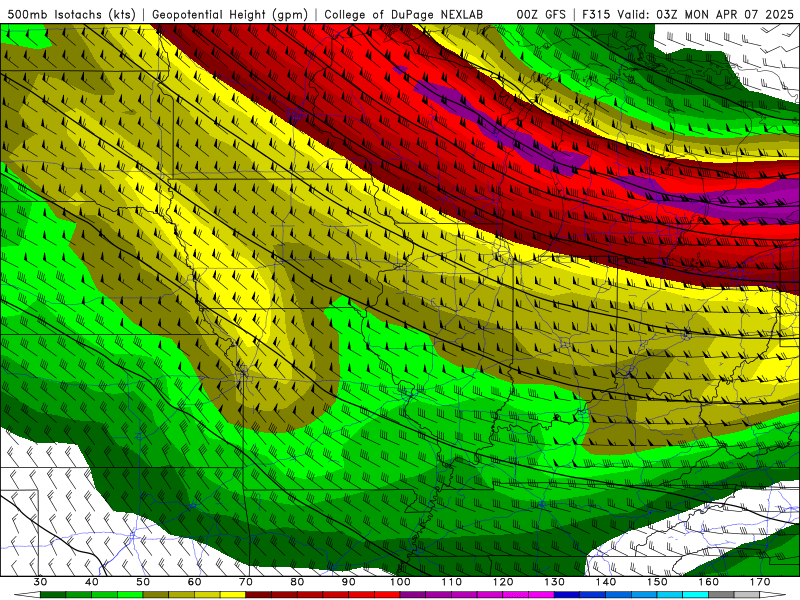The width and height of the screenshot is (800, 600).
Task: Click the "00Z GFS" model run label
Action: click(541, 14)
